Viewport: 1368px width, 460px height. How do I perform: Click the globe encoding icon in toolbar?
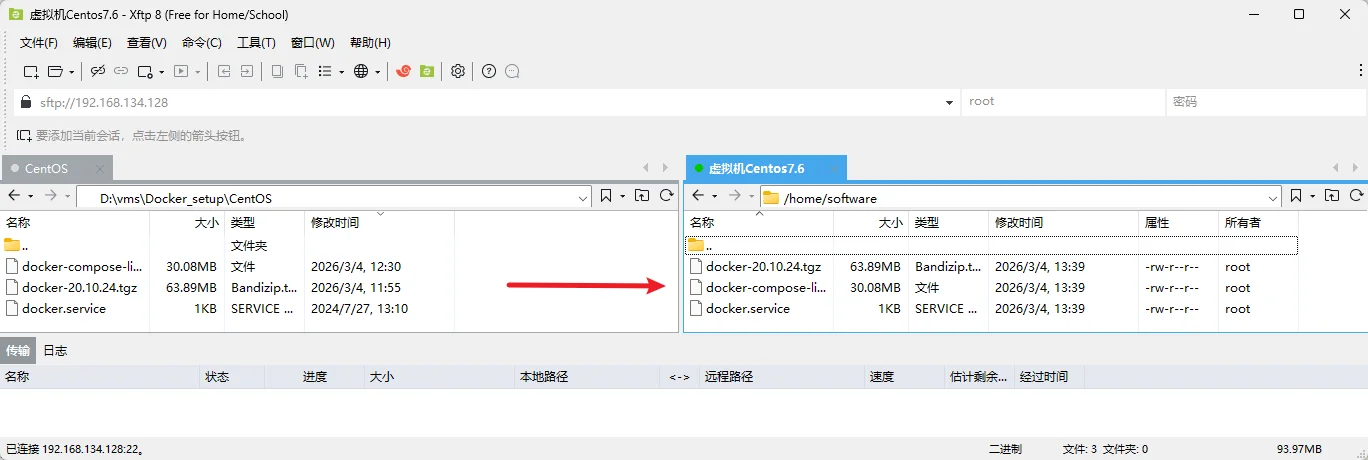(361, 71)
